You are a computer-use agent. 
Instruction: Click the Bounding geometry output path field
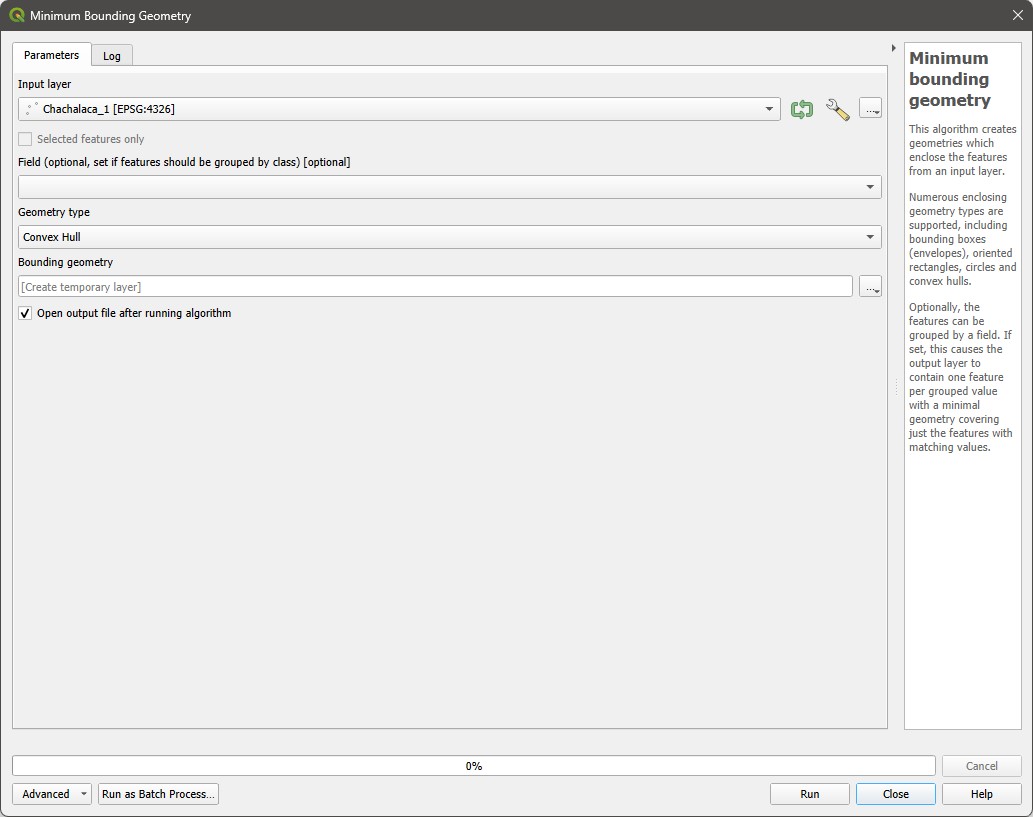tap(435, 287)
